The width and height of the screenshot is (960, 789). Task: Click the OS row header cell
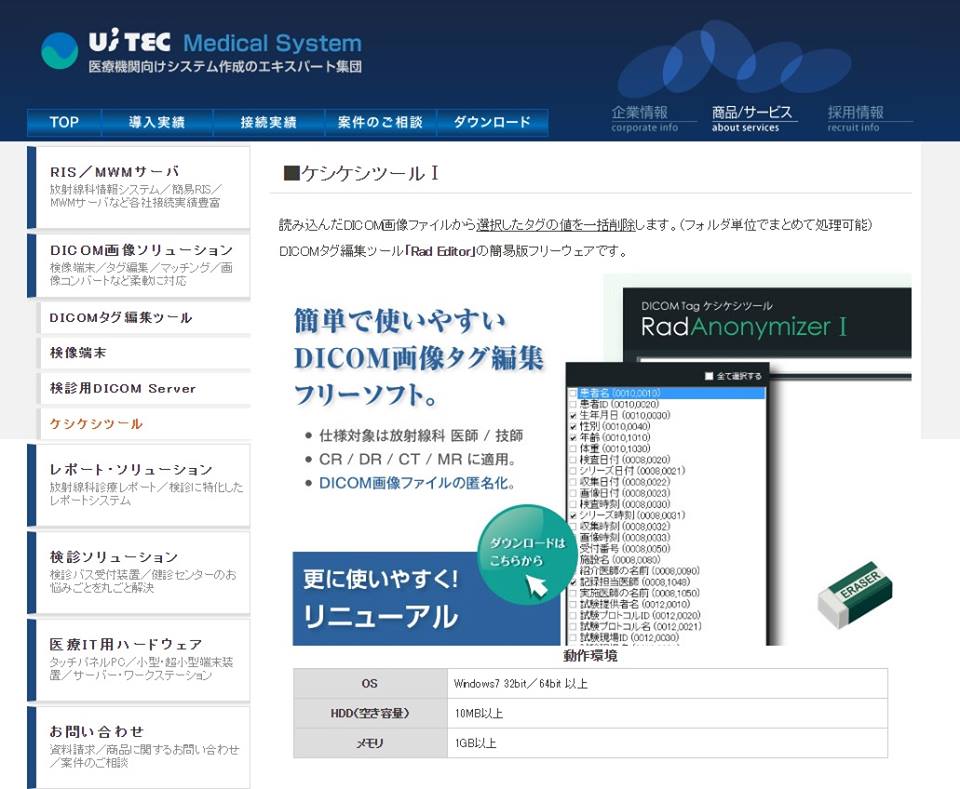tap(370, 684)
